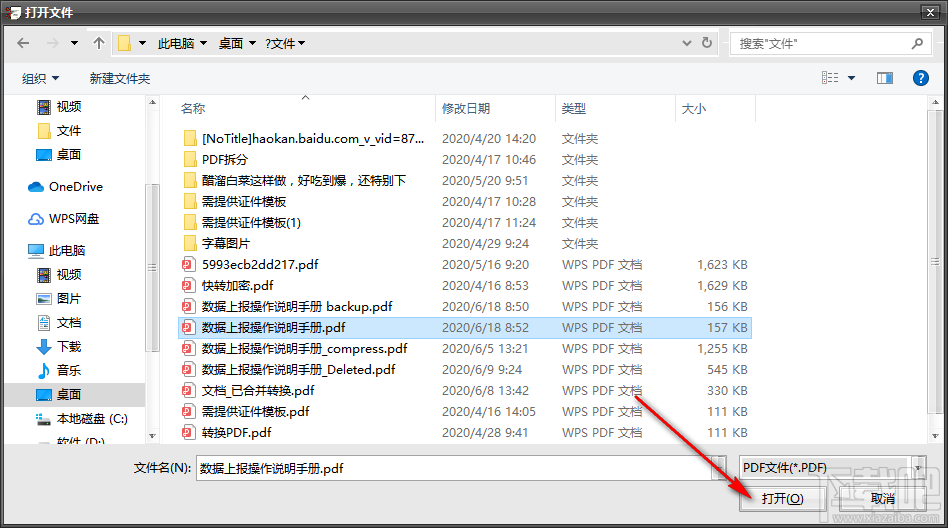Go forward with the right arrow
The height and width of the screenshot is (528, 948).
tap(53, 43)
